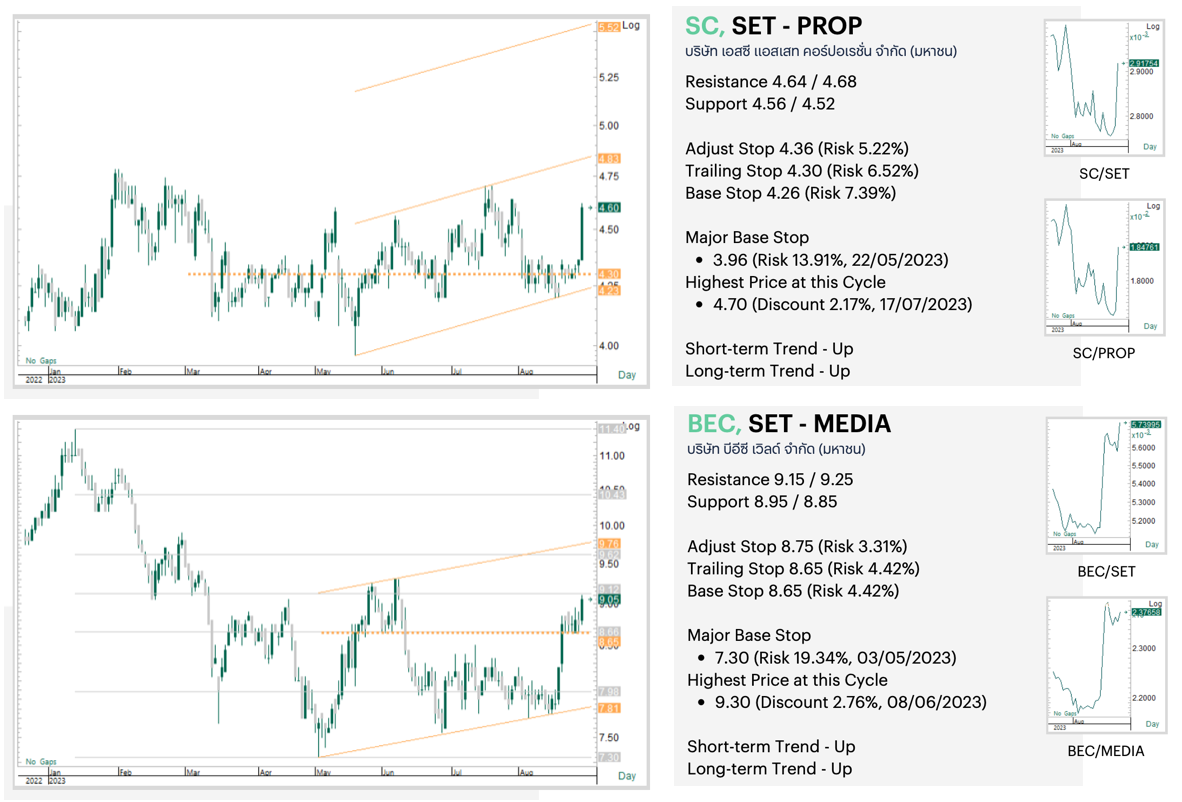1182x802 pixels.
Task: Click the 'SET - MEDIA' sector heading
Action: (819, 424)
